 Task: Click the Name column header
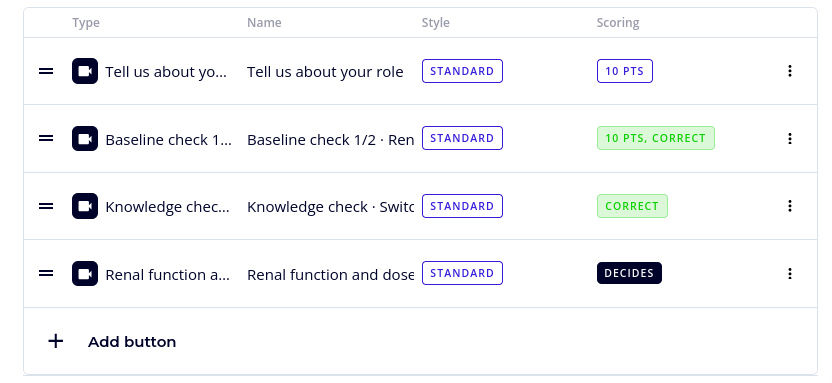(264, 23)
